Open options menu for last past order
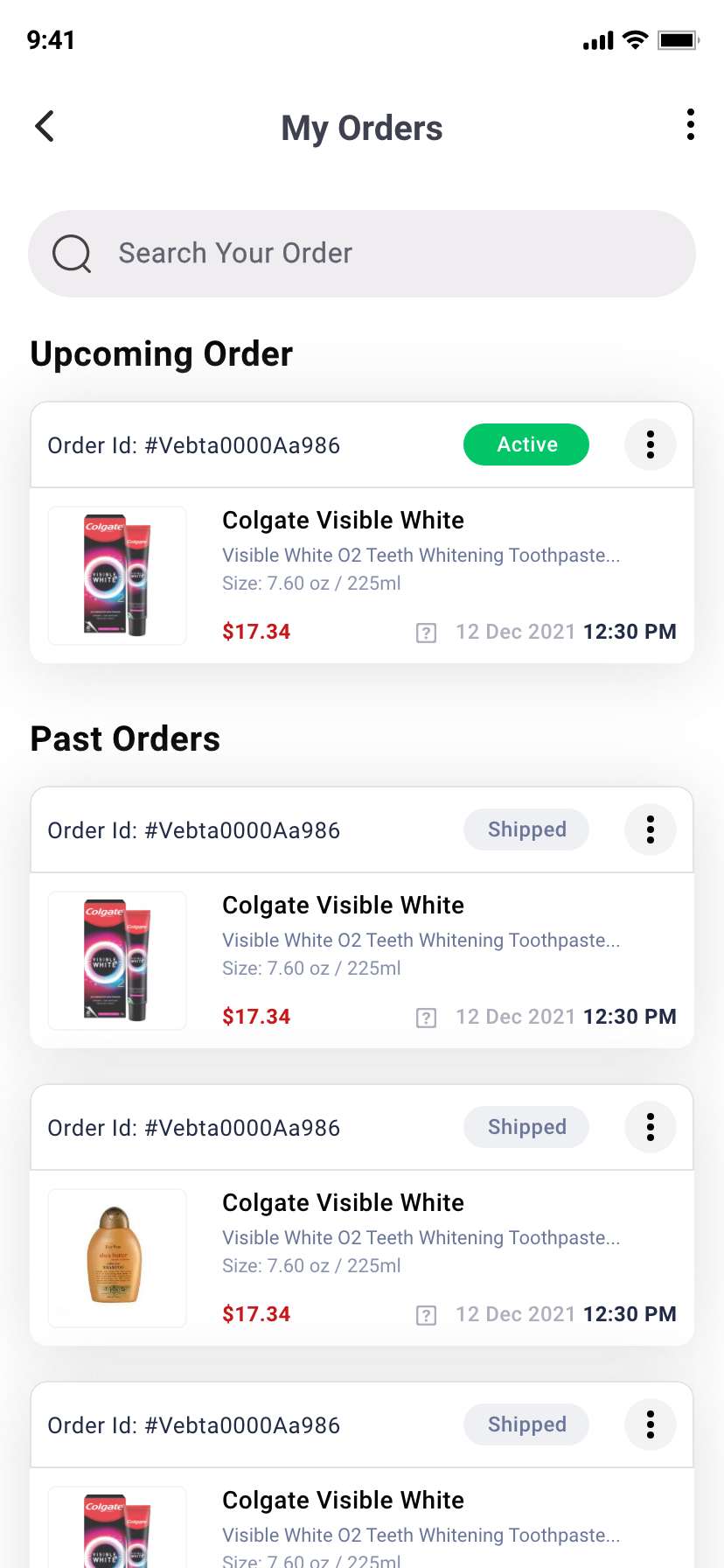This screenshot has width=724, height=1568. [x=650, y=1424]
